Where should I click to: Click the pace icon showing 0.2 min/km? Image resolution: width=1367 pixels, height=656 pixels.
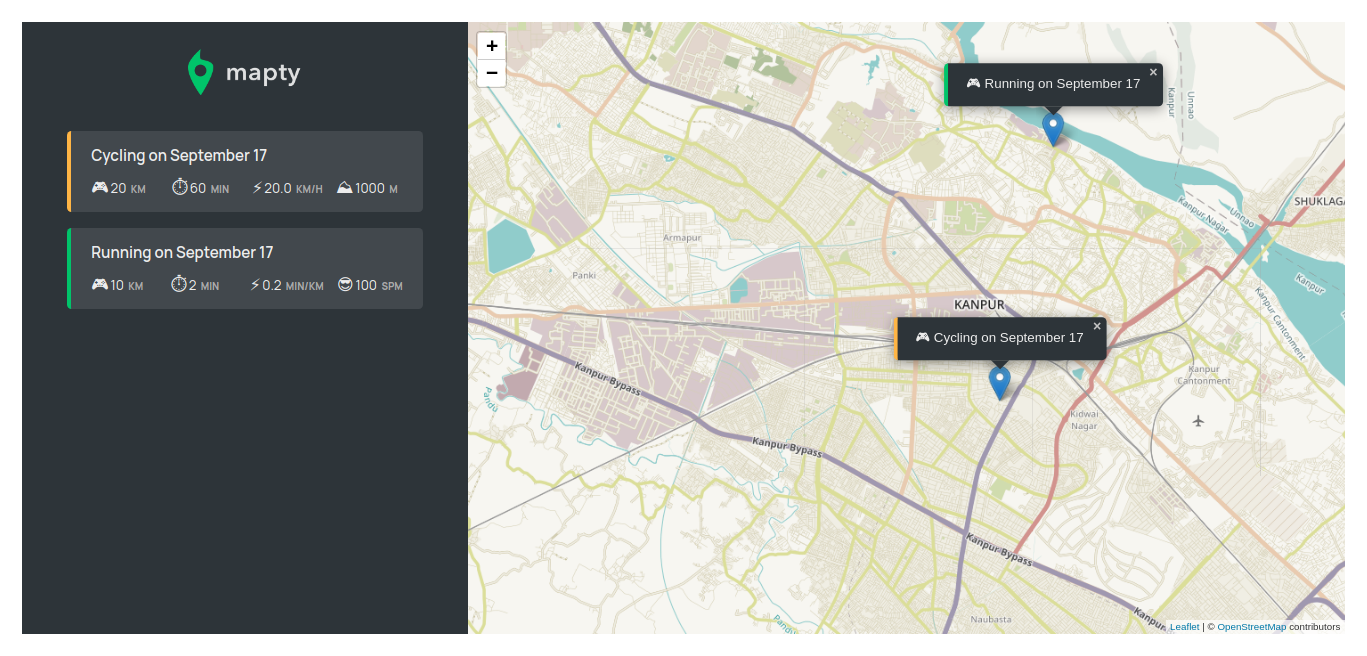point(255,285)
